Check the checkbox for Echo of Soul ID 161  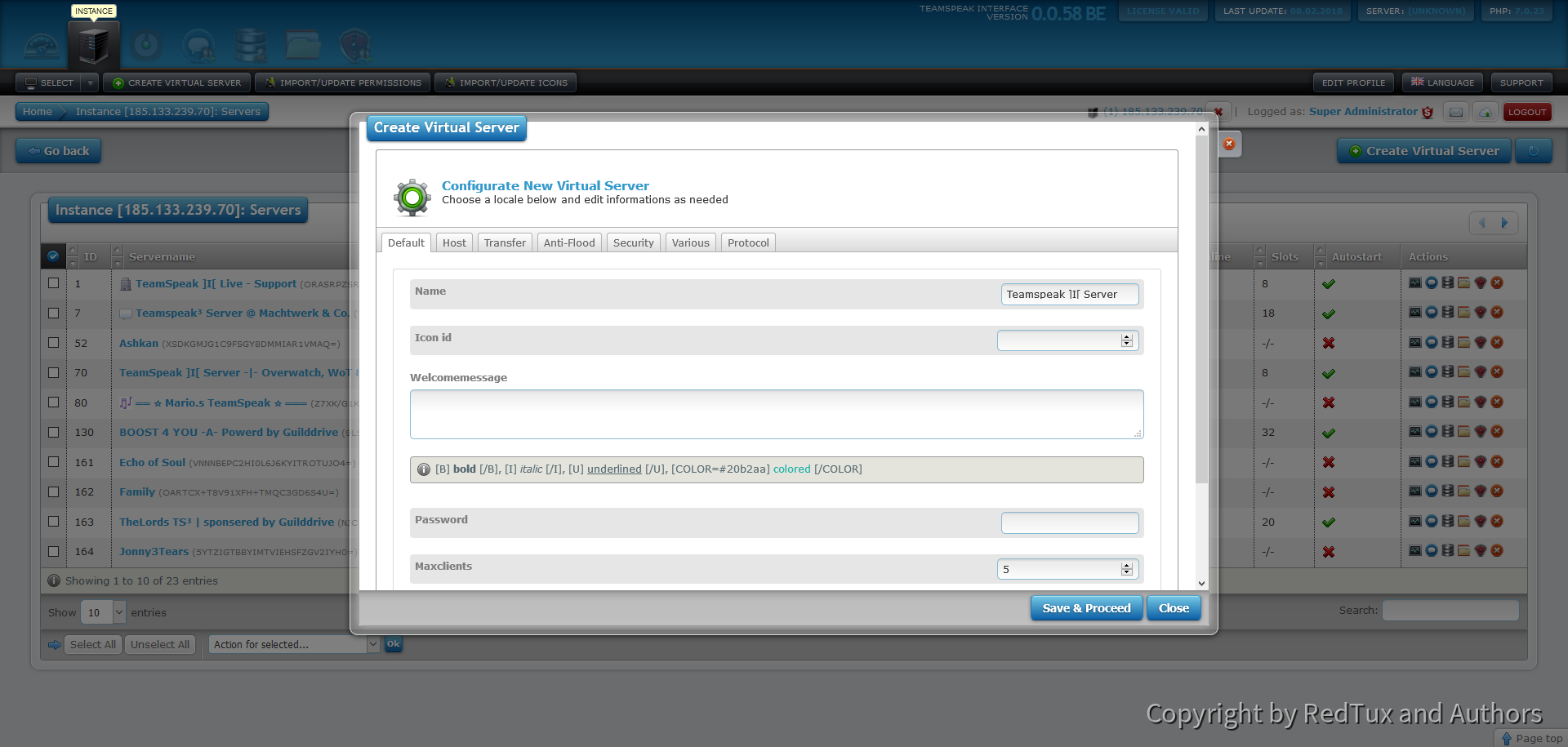coord(53,462)
